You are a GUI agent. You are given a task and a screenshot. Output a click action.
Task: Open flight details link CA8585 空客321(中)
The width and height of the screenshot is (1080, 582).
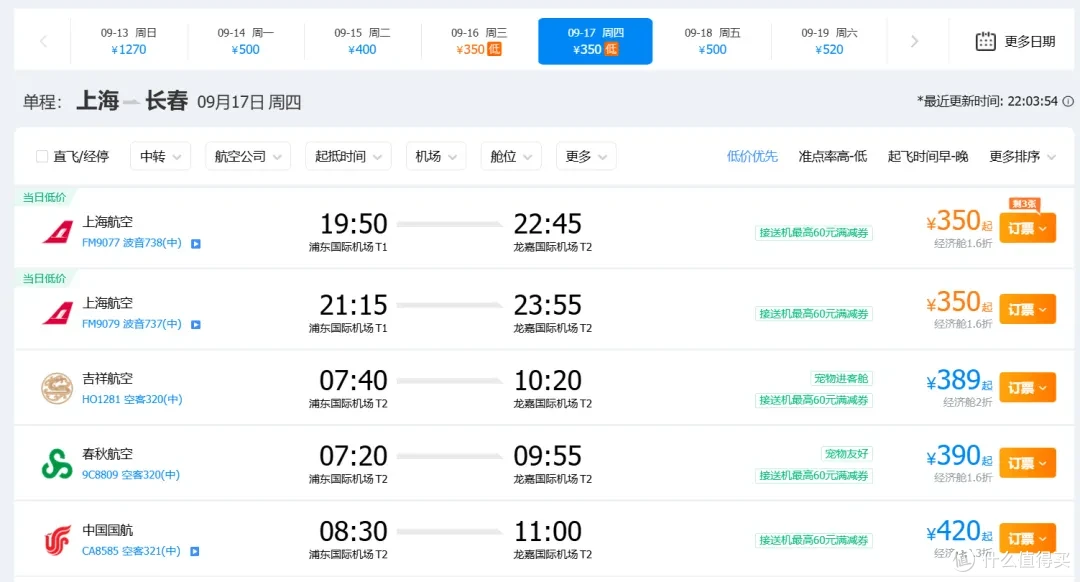[x=131, y=551]
